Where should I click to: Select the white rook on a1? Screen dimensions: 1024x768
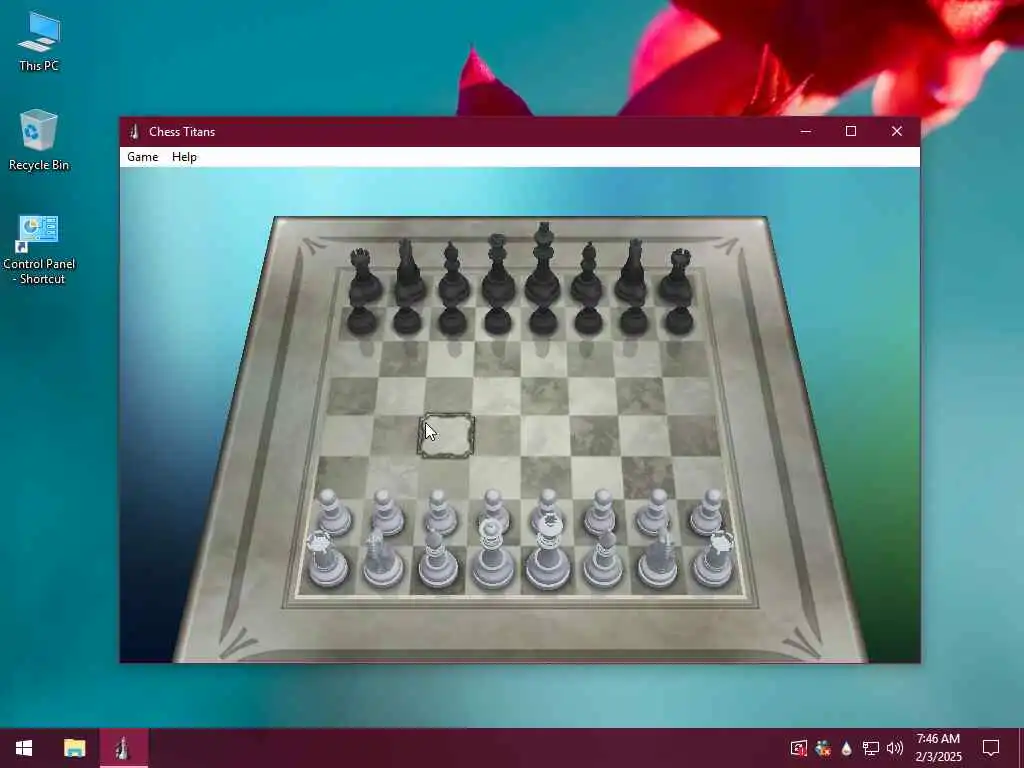click(x=326, y=559)
